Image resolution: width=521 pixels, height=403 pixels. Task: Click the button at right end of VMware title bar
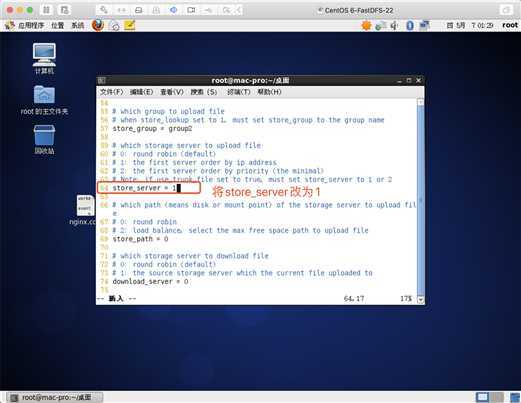(506, 10)
